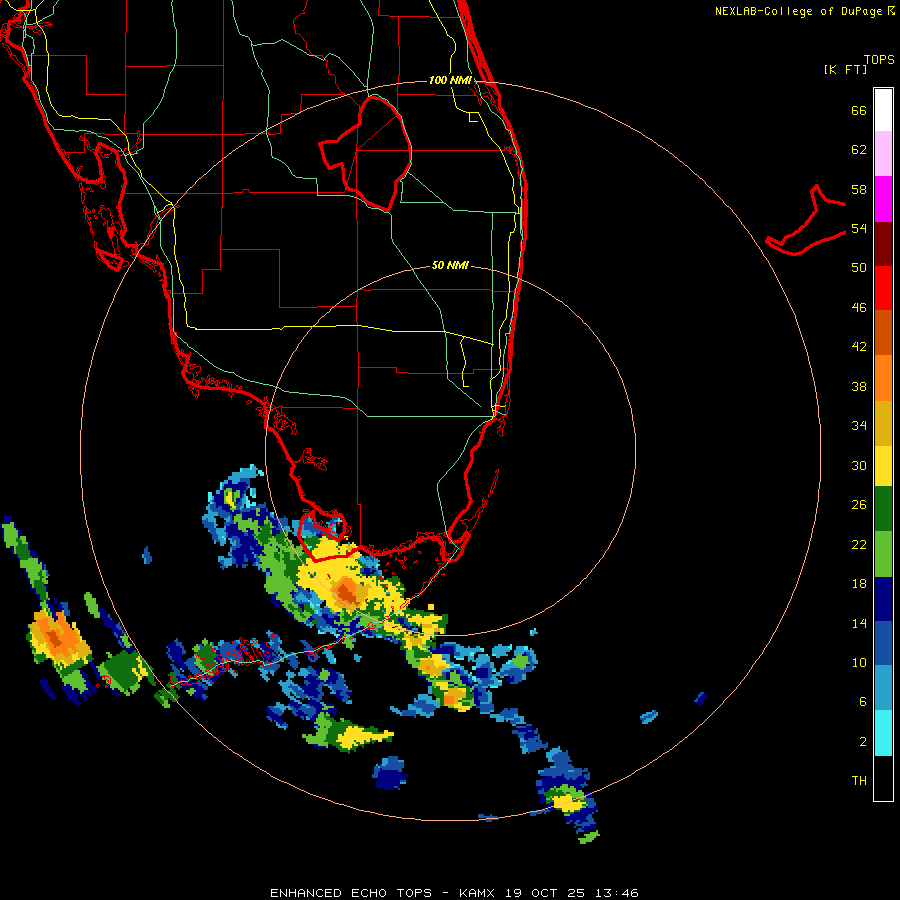Click the [K FT] units label
The image size is (900, 900).
point(845,69)
